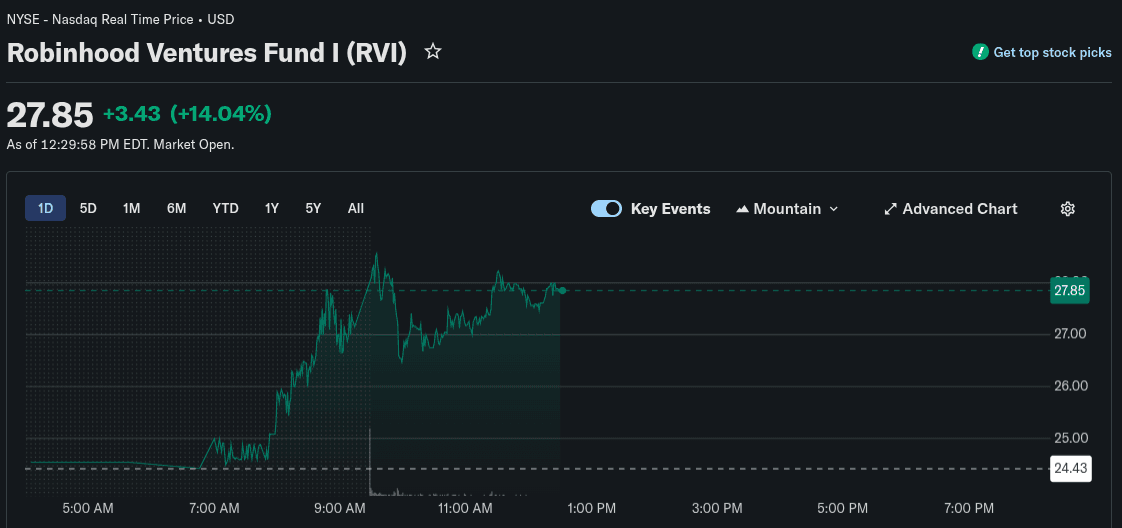The image size is (1122, 528).
Task: Click the previous close 24.43 label
Action: coord(1069,468)
